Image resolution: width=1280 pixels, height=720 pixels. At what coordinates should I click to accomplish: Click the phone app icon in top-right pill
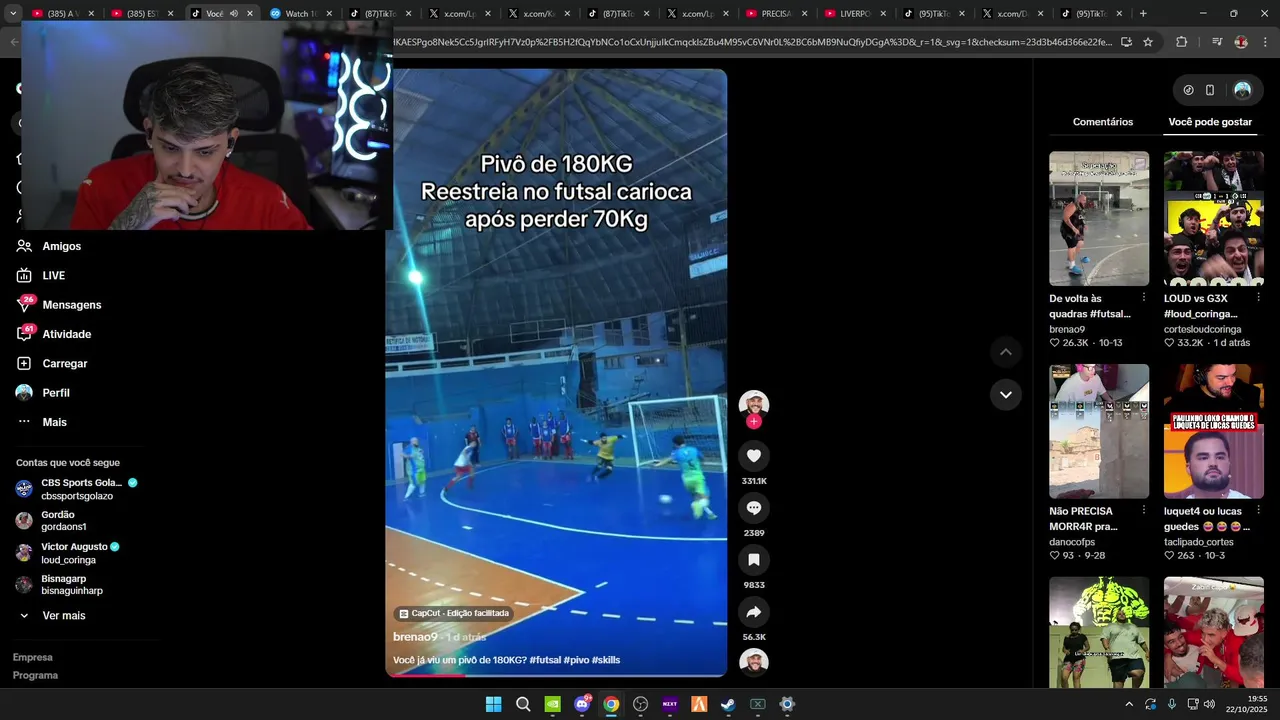[x=1210, y=90]
